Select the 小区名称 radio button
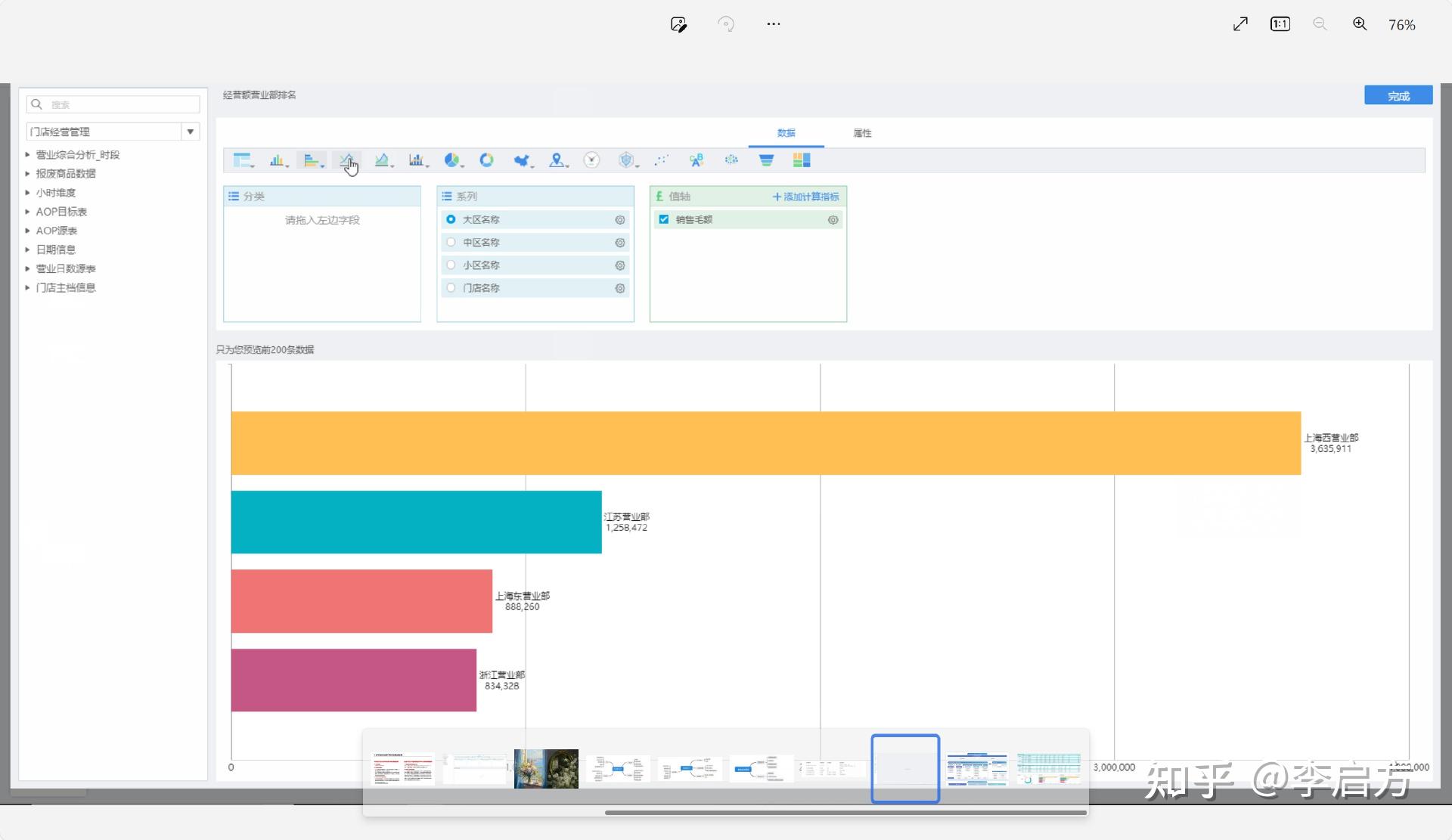 click(x=451, y=265)
